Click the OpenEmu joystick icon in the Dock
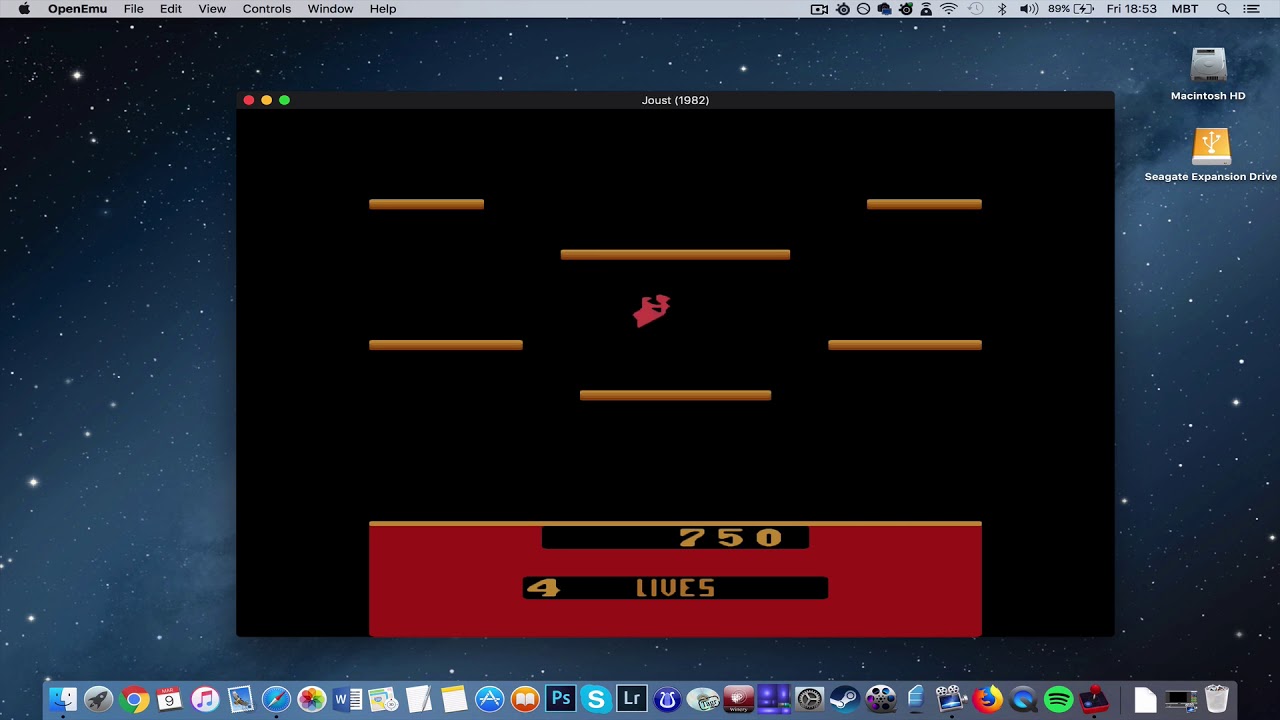Viewport: 1280px width, 720px height. click(x=1094, y=699)
